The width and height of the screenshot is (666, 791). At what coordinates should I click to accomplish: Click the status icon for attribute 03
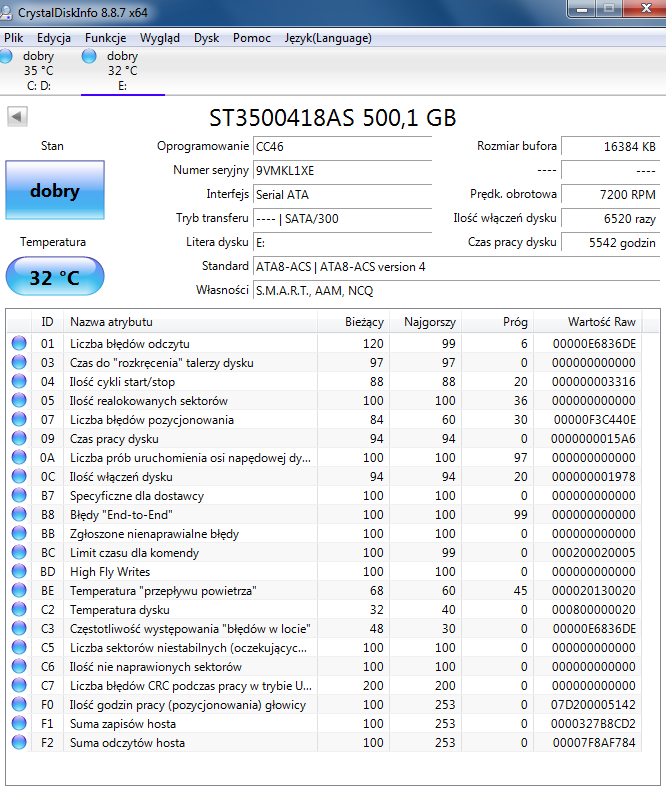pos(19,362)
